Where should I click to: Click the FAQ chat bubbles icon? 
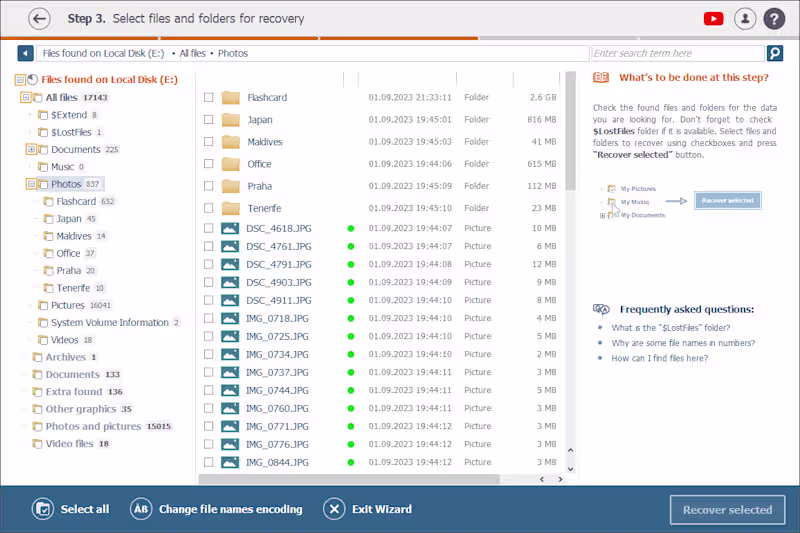601,309
